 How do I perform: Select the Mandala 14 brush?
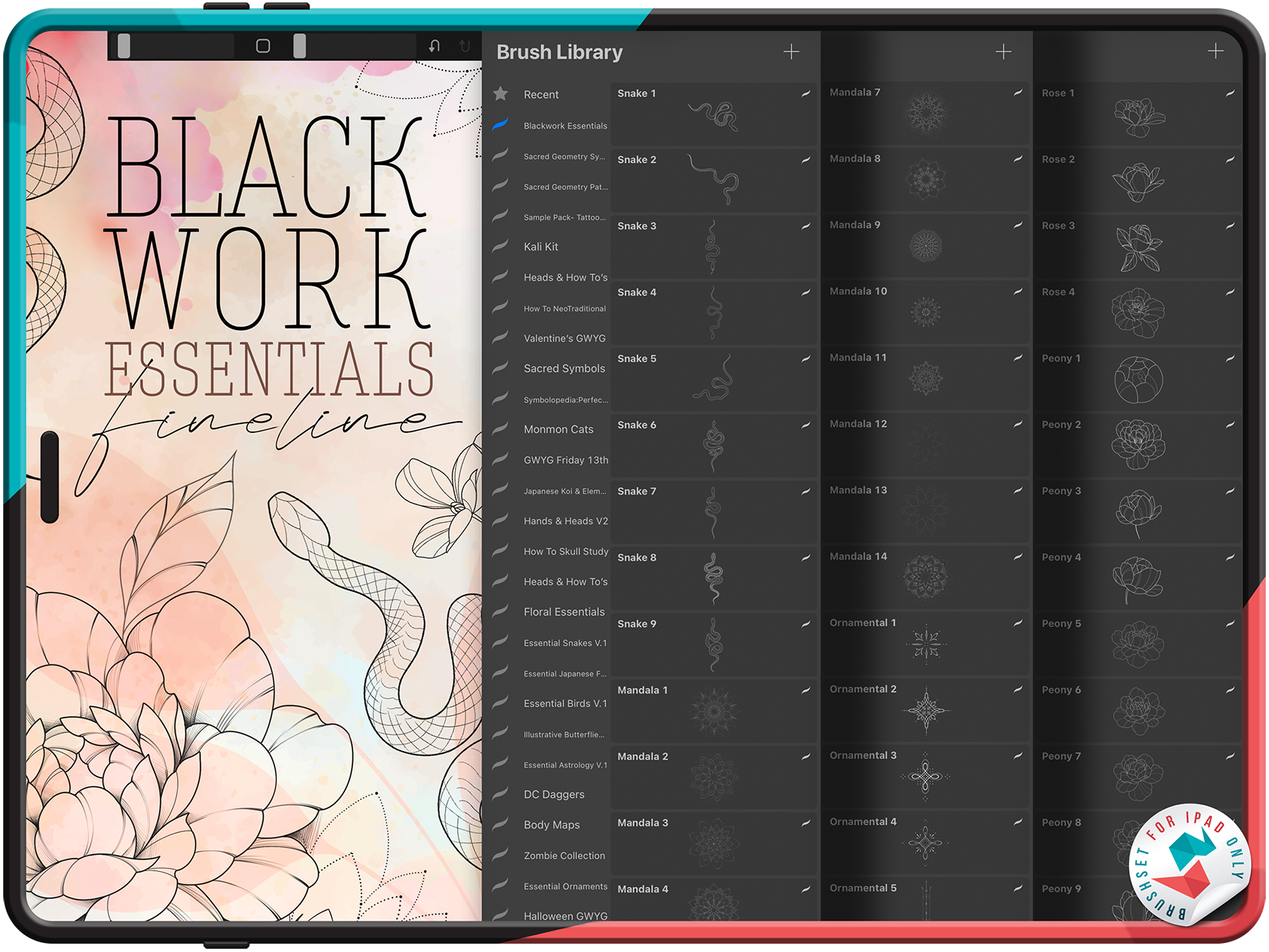[x=926, y=578]
